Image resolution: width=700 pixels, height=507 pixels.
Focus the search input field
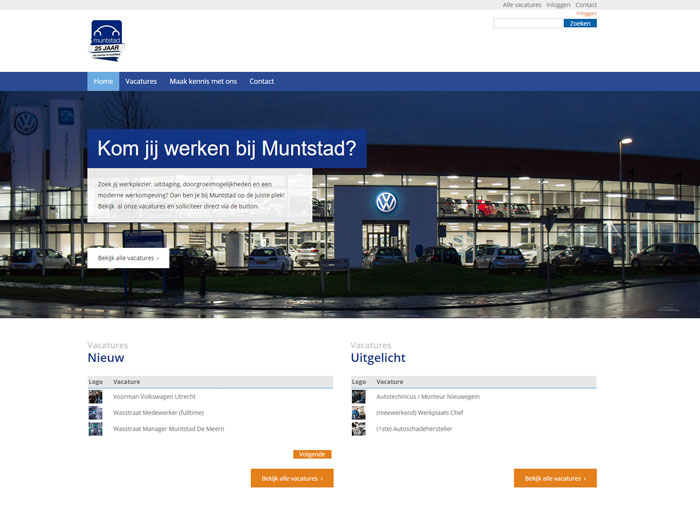[528, 23]
